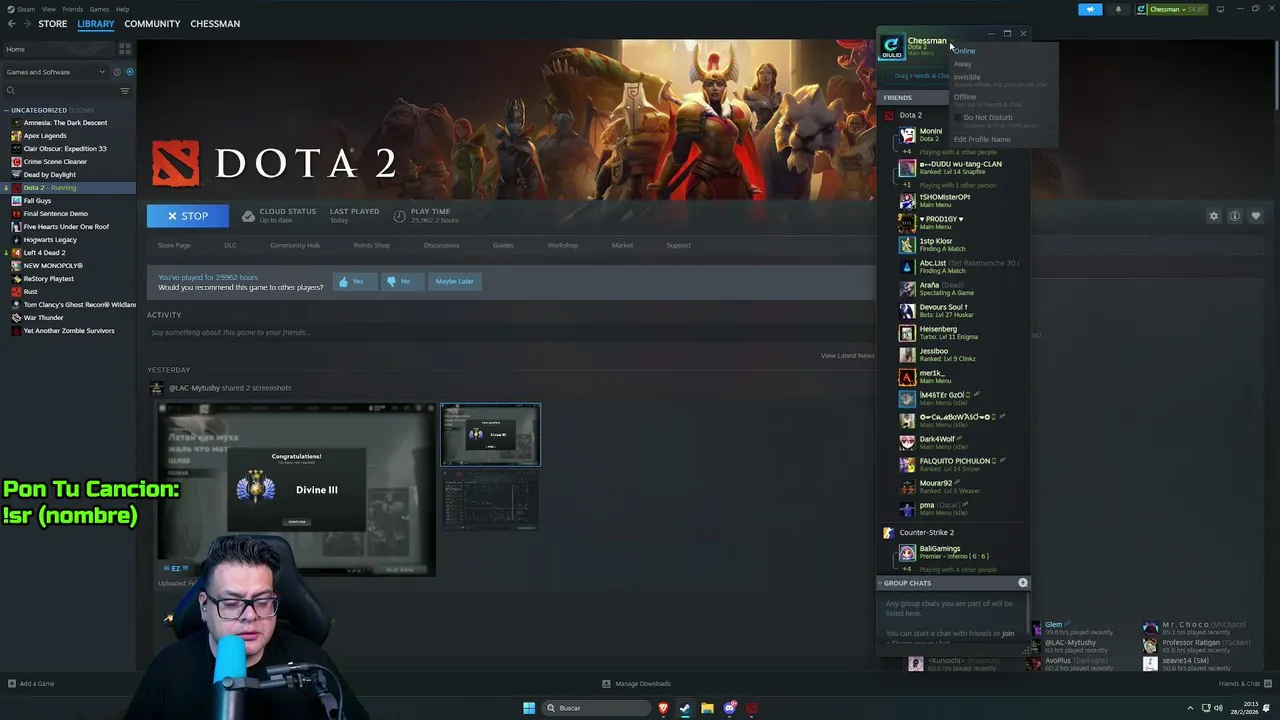
Task: Click recent activity clock filter icon
Action: coord(117,72)
